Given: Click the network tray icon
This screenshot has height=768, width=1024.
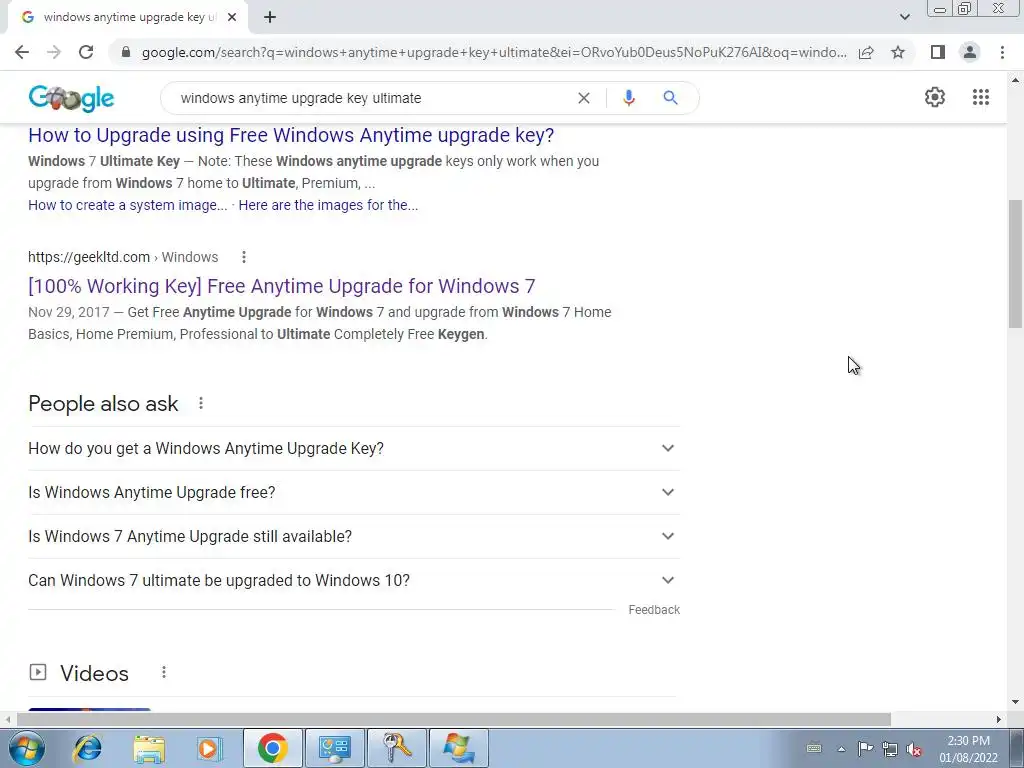Looking at the screenshot, I should pos(889,749).
